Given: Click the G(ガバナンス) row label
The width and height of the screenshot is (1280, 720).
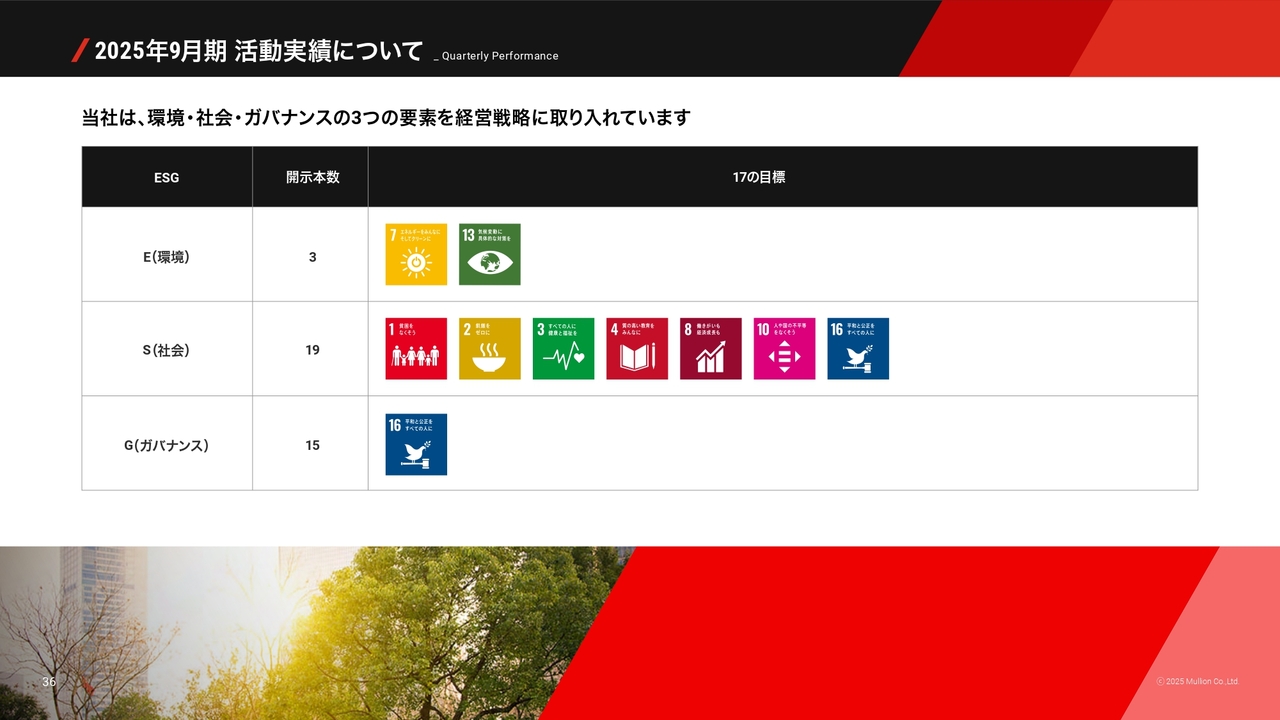Looking at the screenshot, I should (167, 445).
